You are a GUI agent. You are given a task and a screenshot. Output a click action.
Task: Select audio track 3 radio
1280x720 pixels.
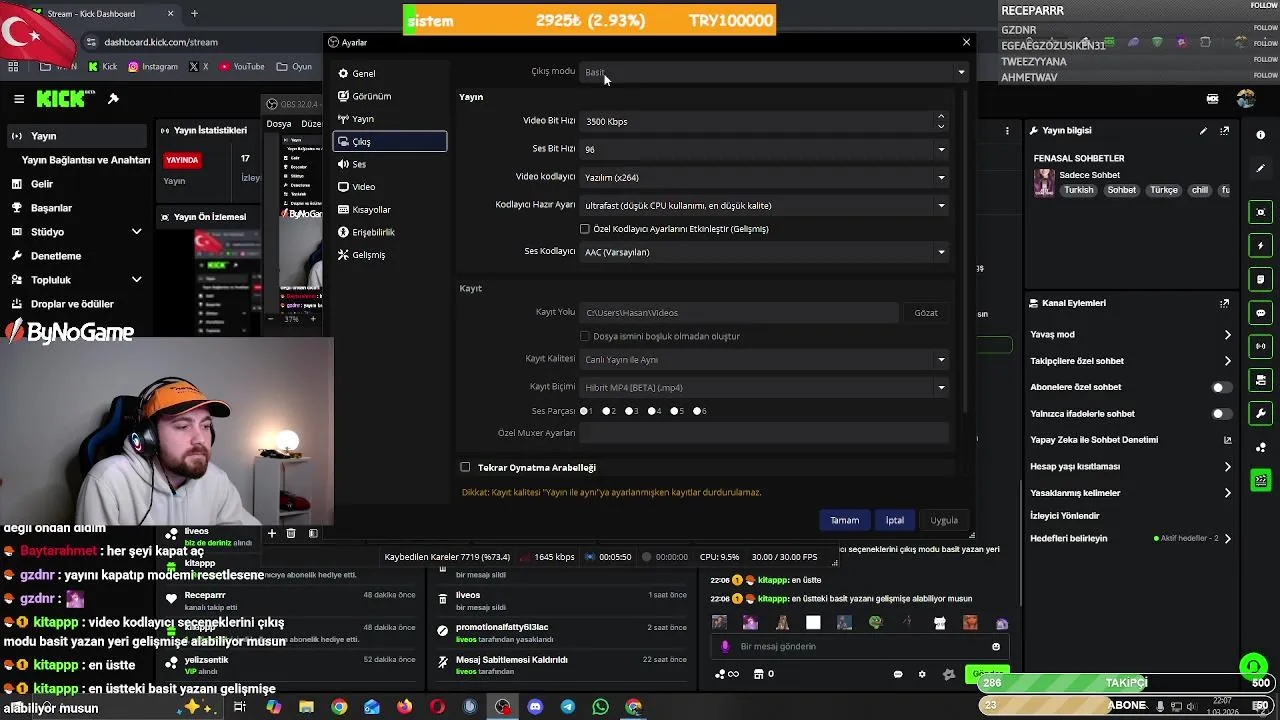(x=629, y=411)
